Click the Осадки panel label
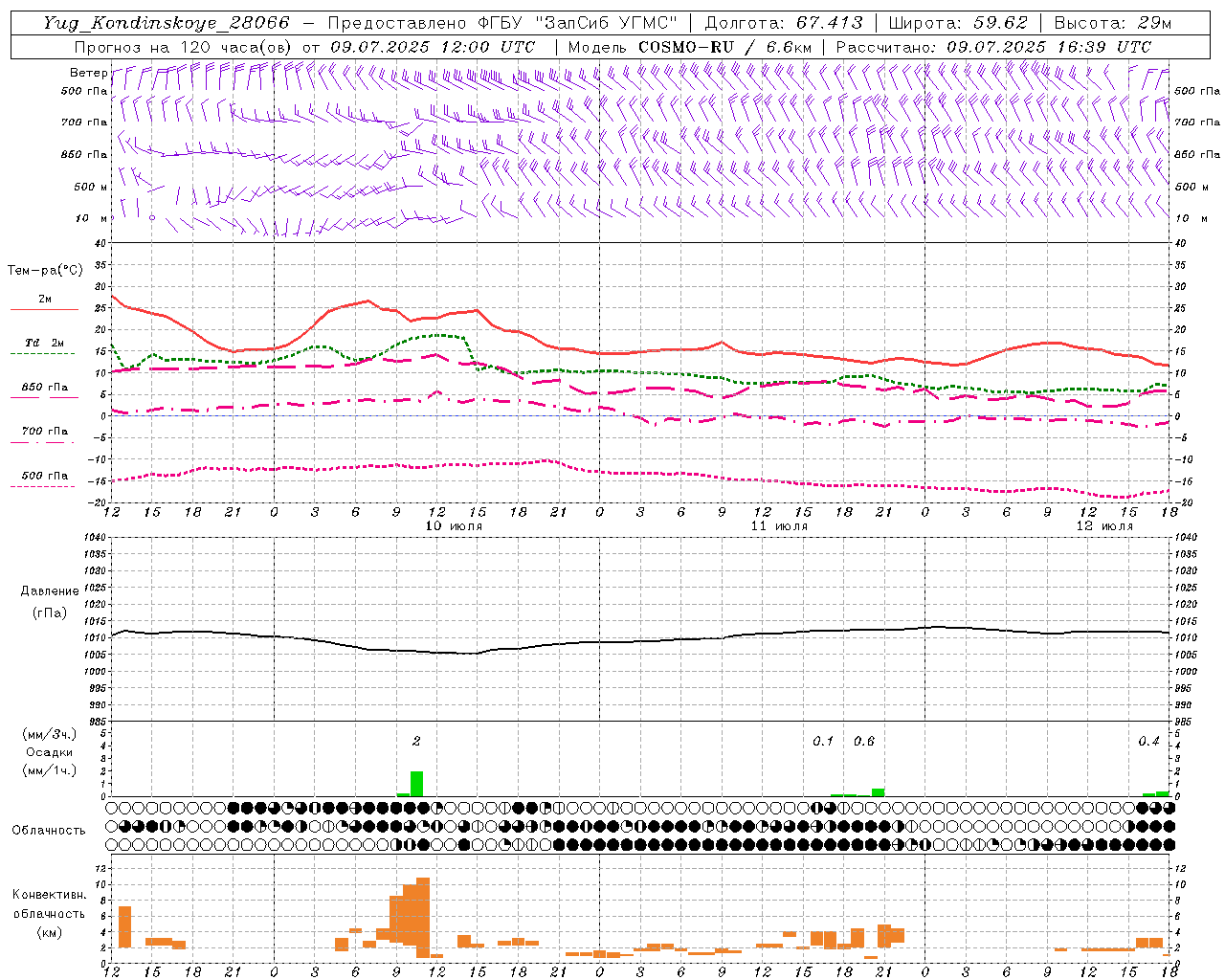Screen dimensions: 1225x980 pos(49,752)
